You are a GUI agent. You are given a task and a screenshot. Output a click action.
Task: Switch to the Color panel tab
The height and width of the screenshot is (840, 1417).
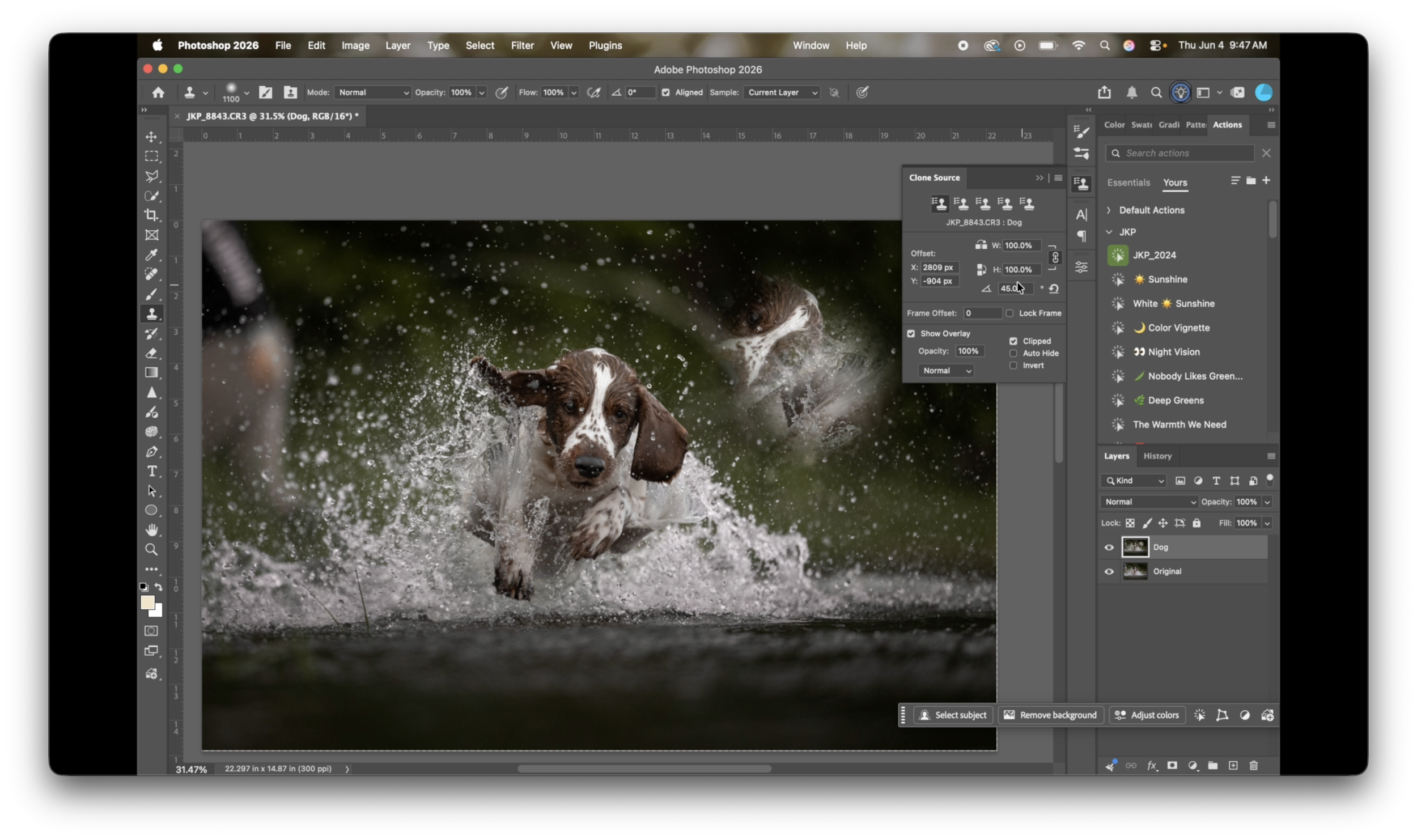[x=1114, y=125]
